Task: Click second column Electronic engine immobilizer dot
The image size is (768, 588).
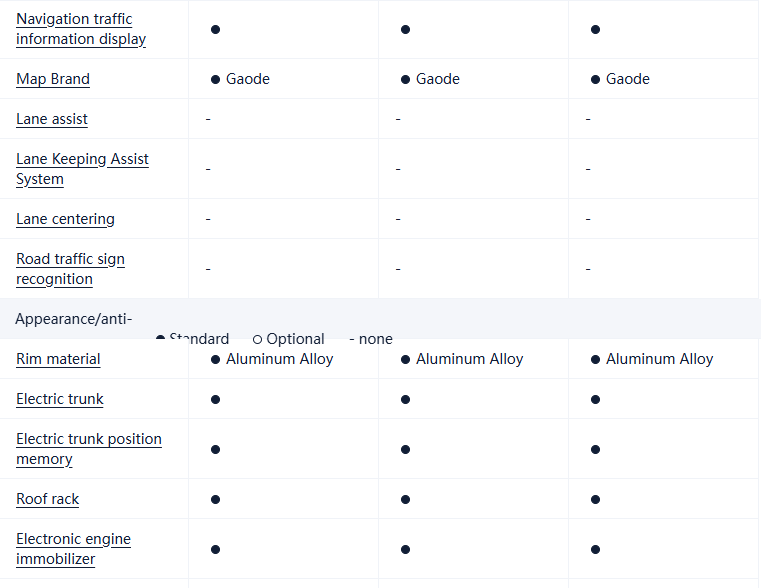Action: [x=405, y=549]
